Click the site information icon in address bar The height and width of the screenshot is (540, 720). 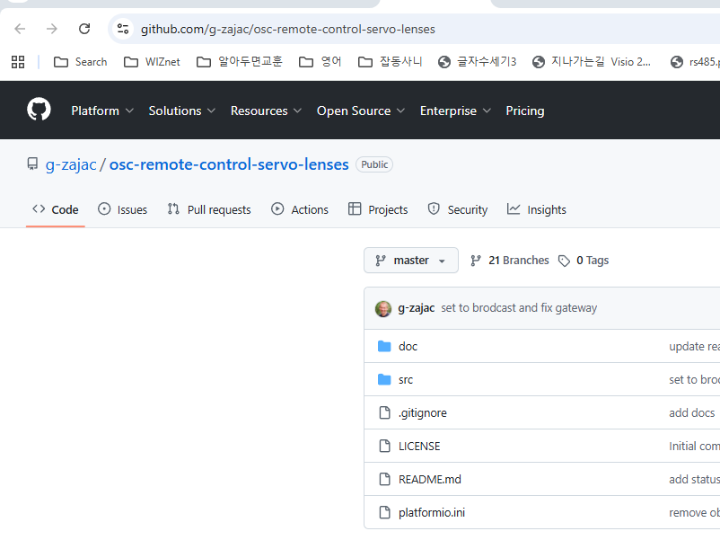123,29
